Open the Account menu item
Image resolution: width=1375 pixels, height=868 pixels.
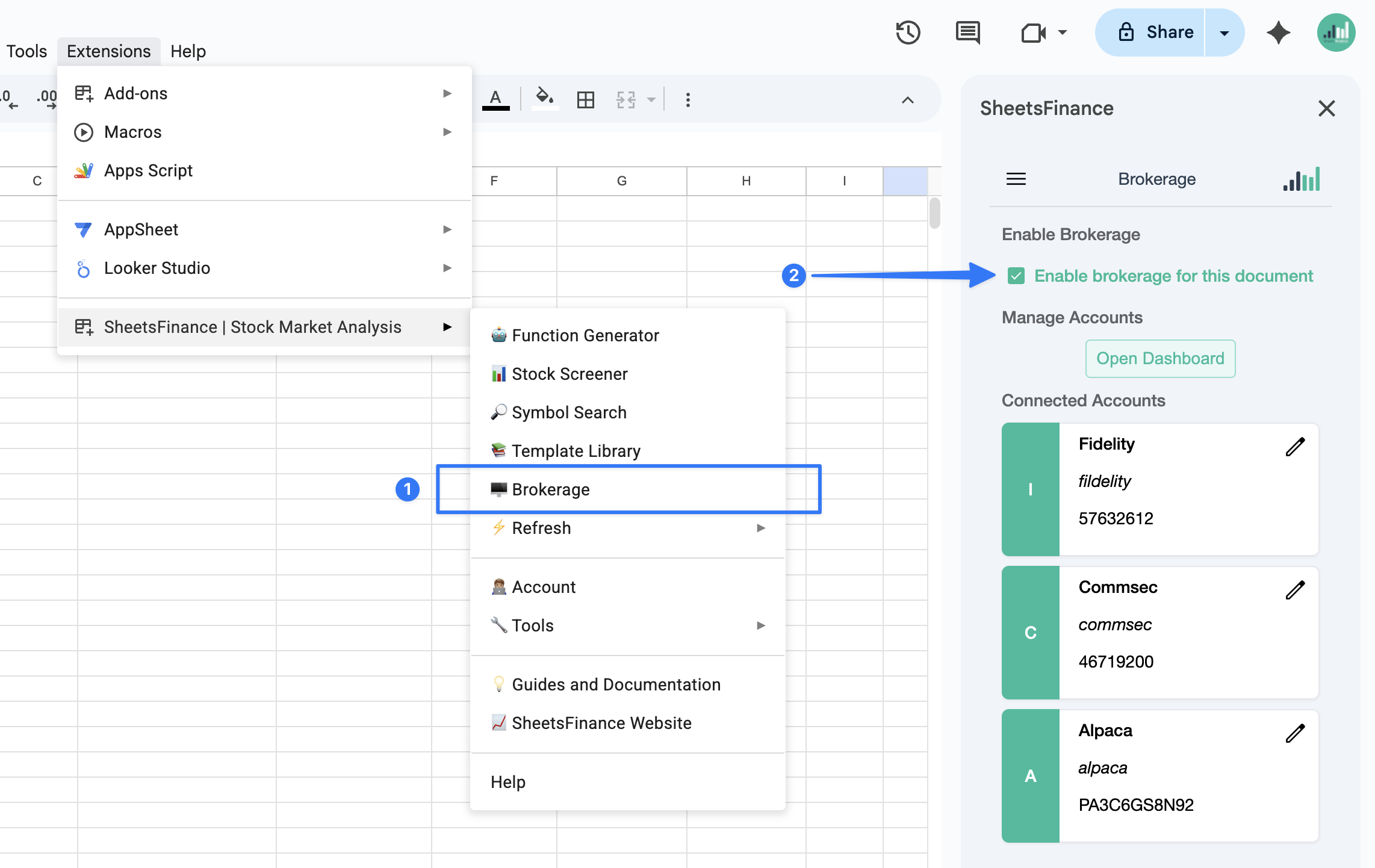pos(628,587)
